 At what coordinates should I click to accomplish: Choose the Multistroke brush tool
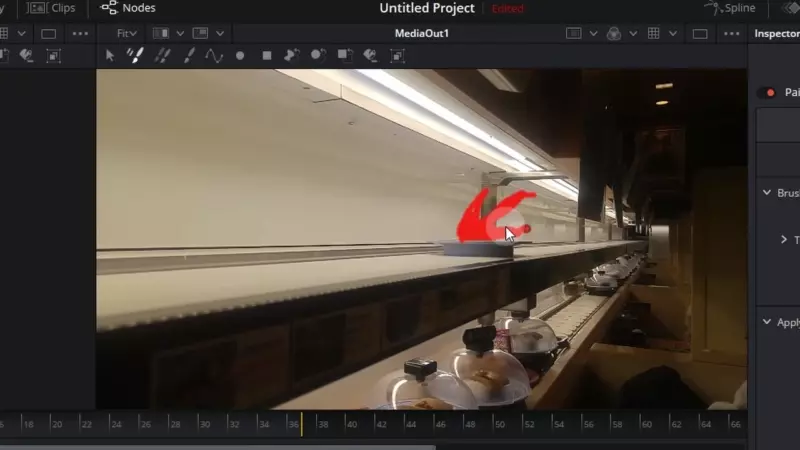click(x=135, y=55)
